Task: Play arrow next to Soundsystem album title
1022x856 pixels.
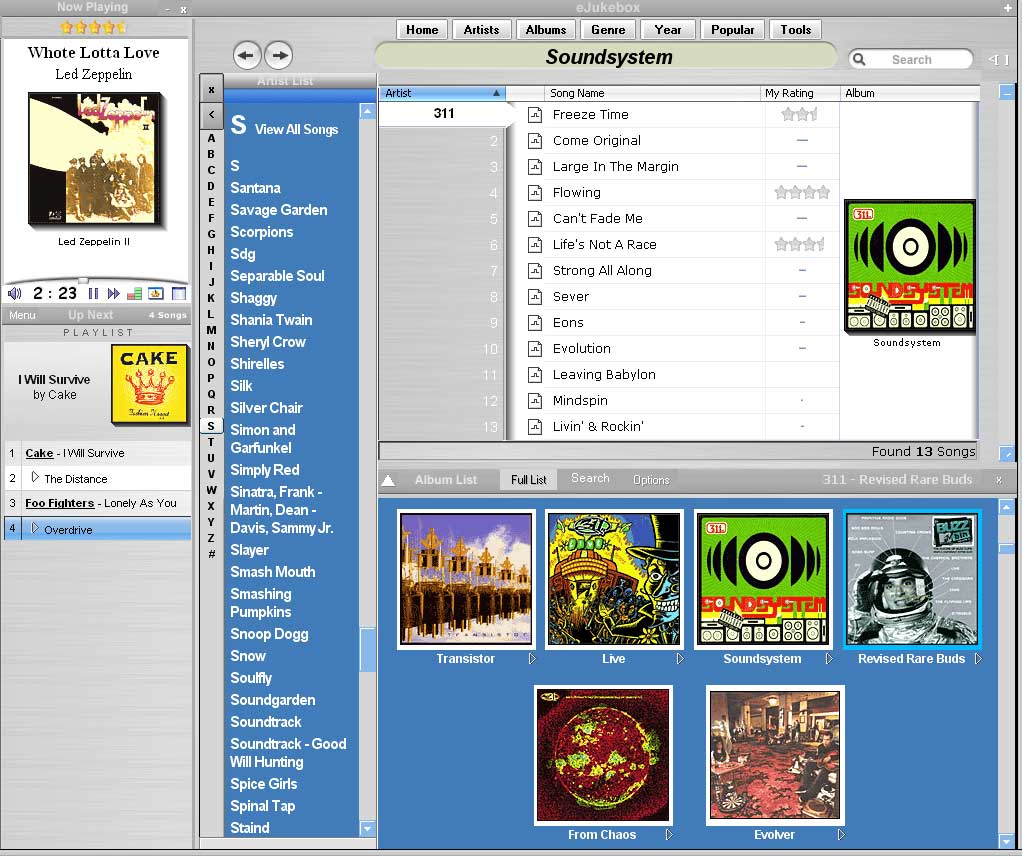Action: point(828,659)
